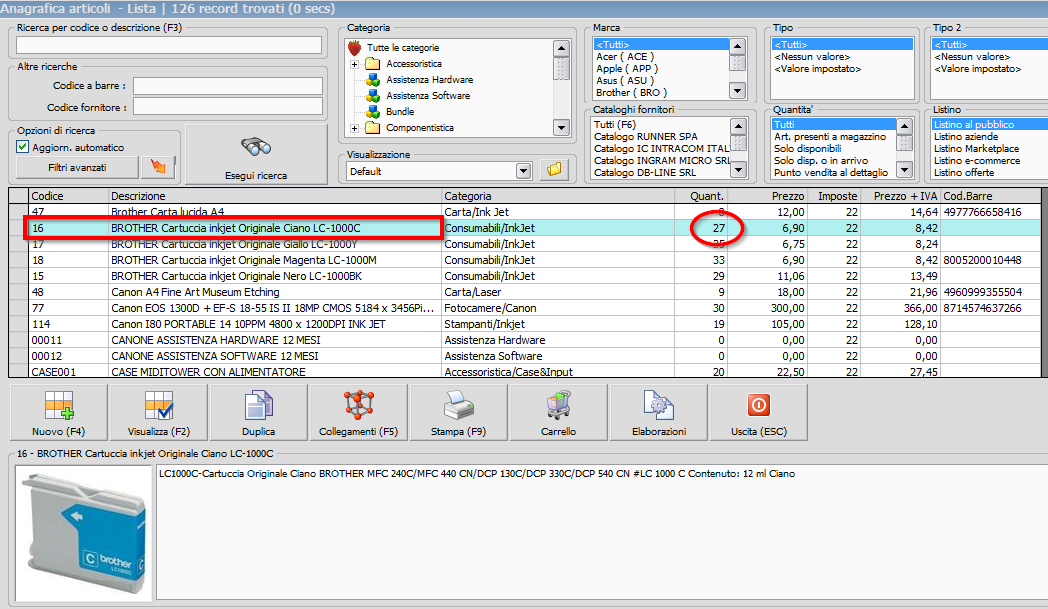Select Catalogo INGRAM MICRO SRL catalog
The image size is (1048, 609).
click(662, 160)
